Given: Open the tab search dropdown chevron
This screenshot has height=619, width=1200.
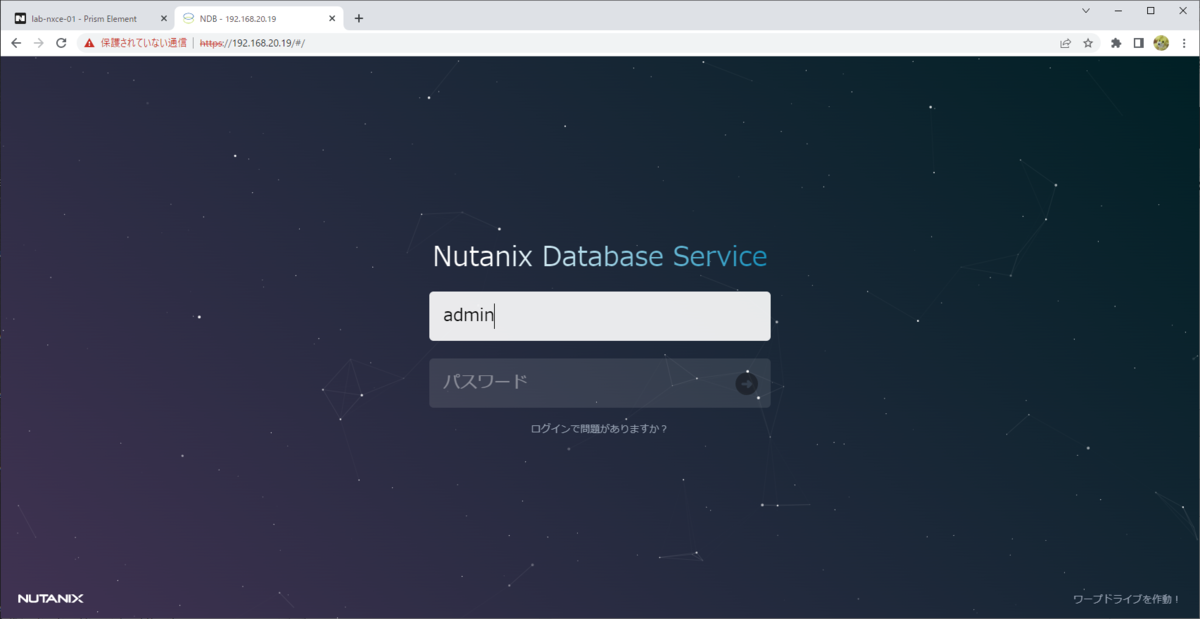Looking at the screenshot, I should point(1086,10).
